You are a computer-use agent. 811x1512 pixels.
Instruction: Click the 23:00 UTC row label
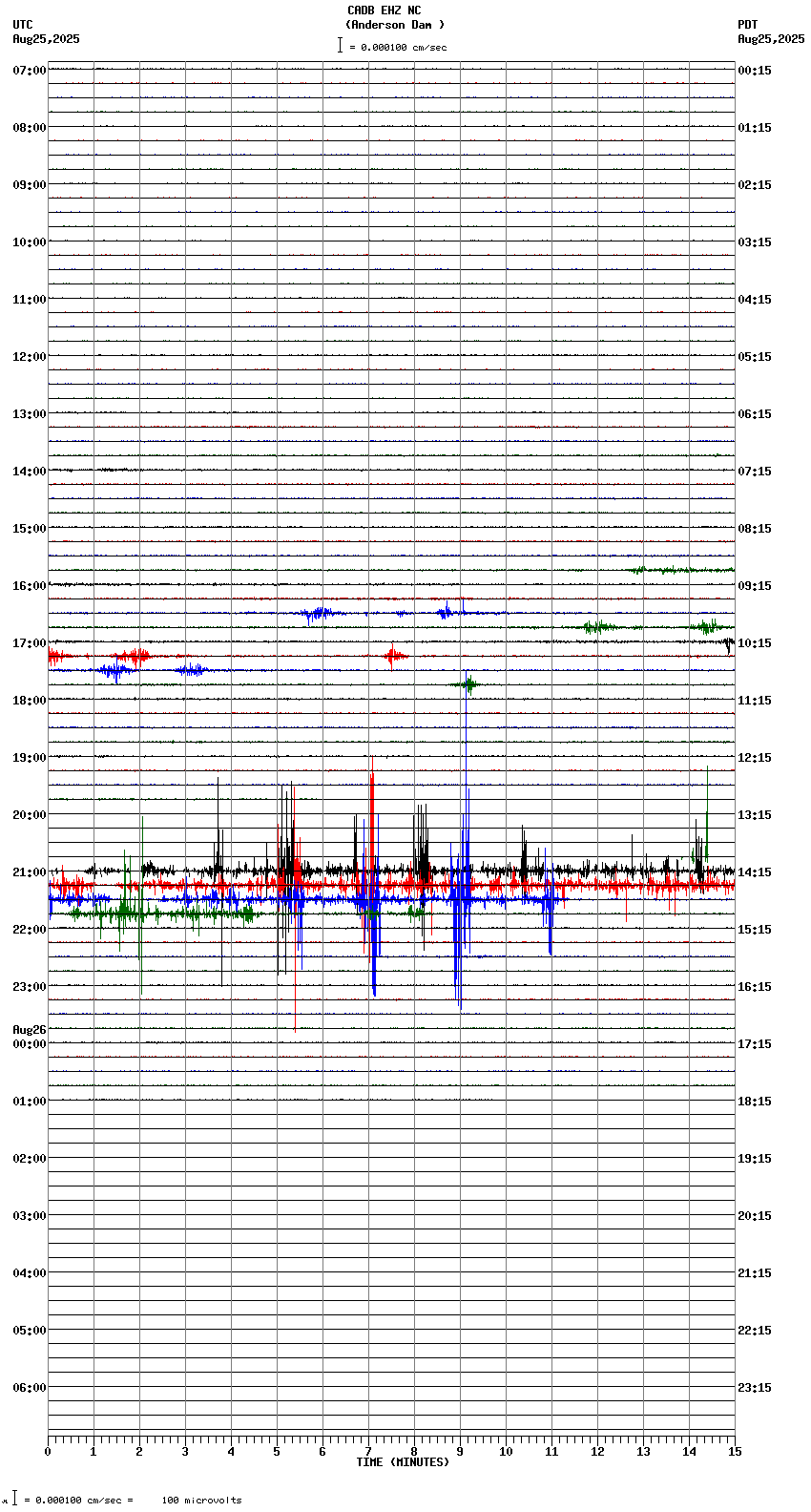[x=30, y=987]
